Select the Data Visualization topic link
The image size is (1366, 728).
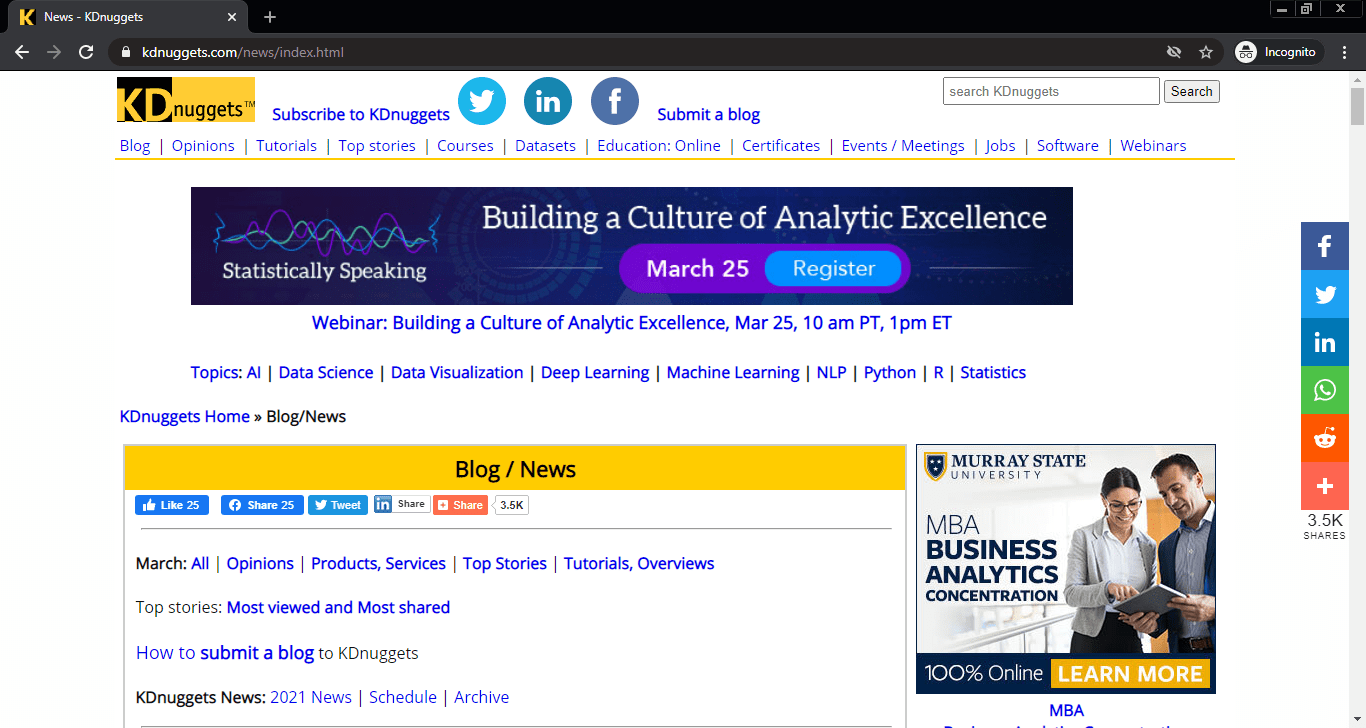[457, 372]
